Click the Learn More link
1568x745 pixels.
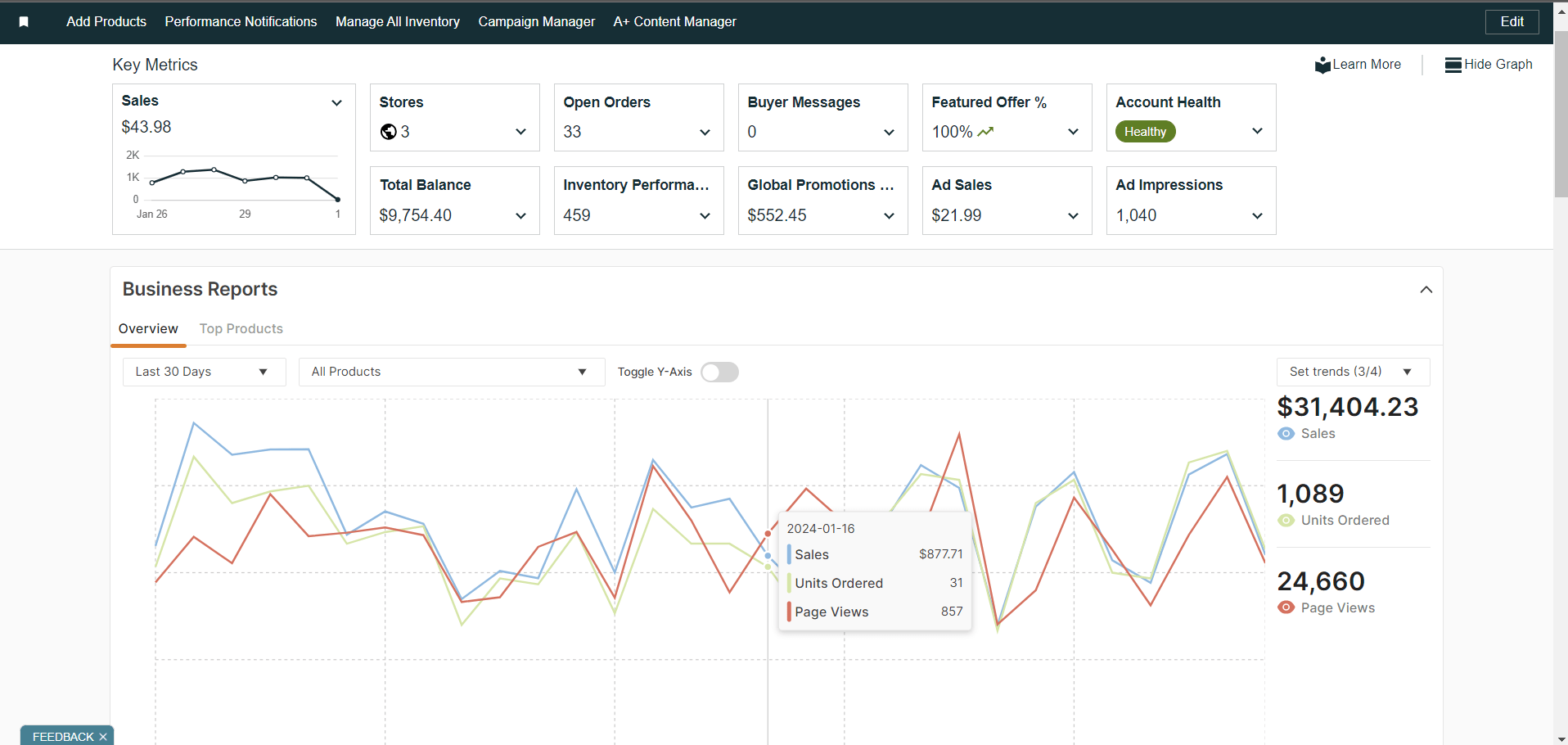point(1367,65)
